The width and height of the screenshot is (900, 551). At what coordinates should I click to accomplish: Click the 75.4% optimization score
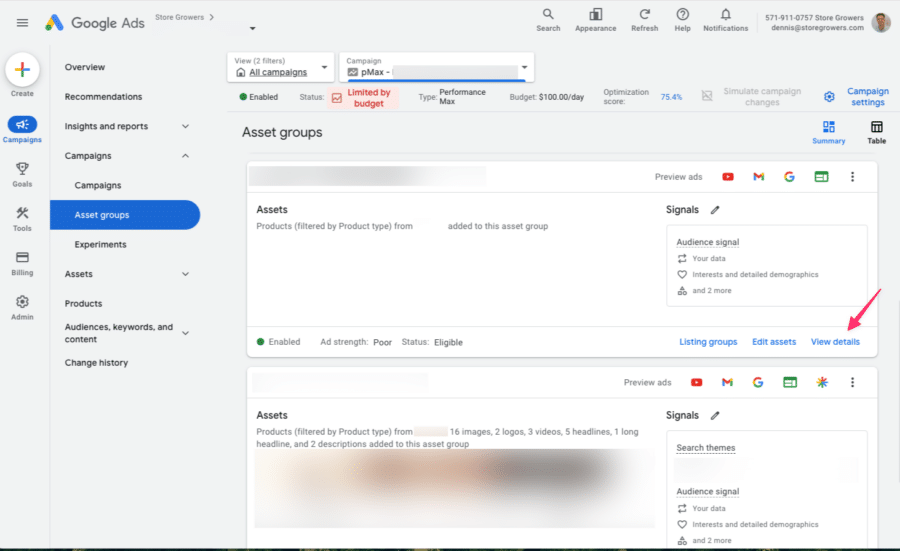671,97
